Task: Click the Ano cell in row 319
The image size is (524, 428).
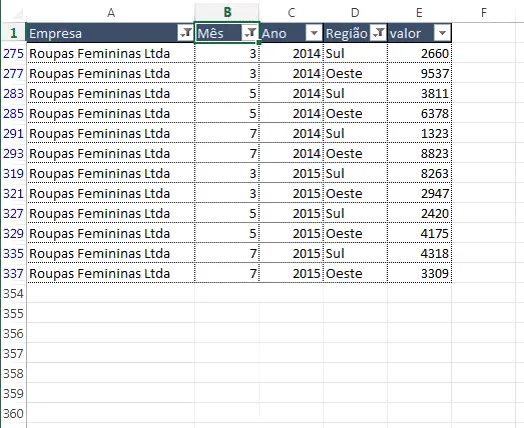Action: pos(291,173)
